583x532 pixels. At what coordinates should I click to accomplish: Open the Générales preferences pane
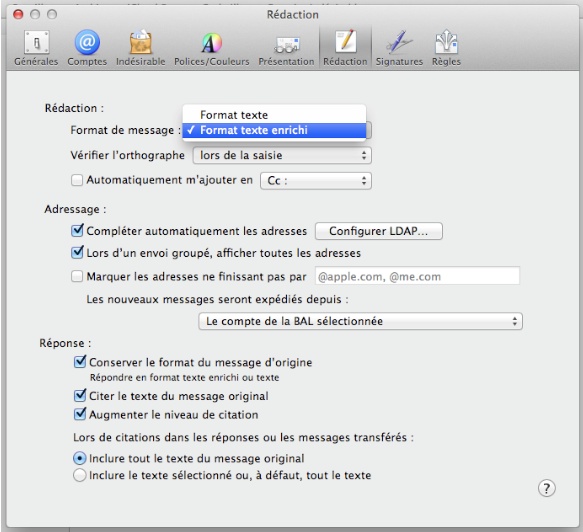tap(36, 48)
